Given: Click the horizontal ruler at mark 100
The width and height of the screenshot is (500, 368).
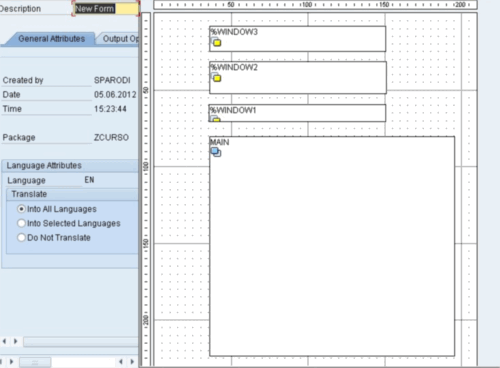Looking at the screenshot, I should [306, 5].
